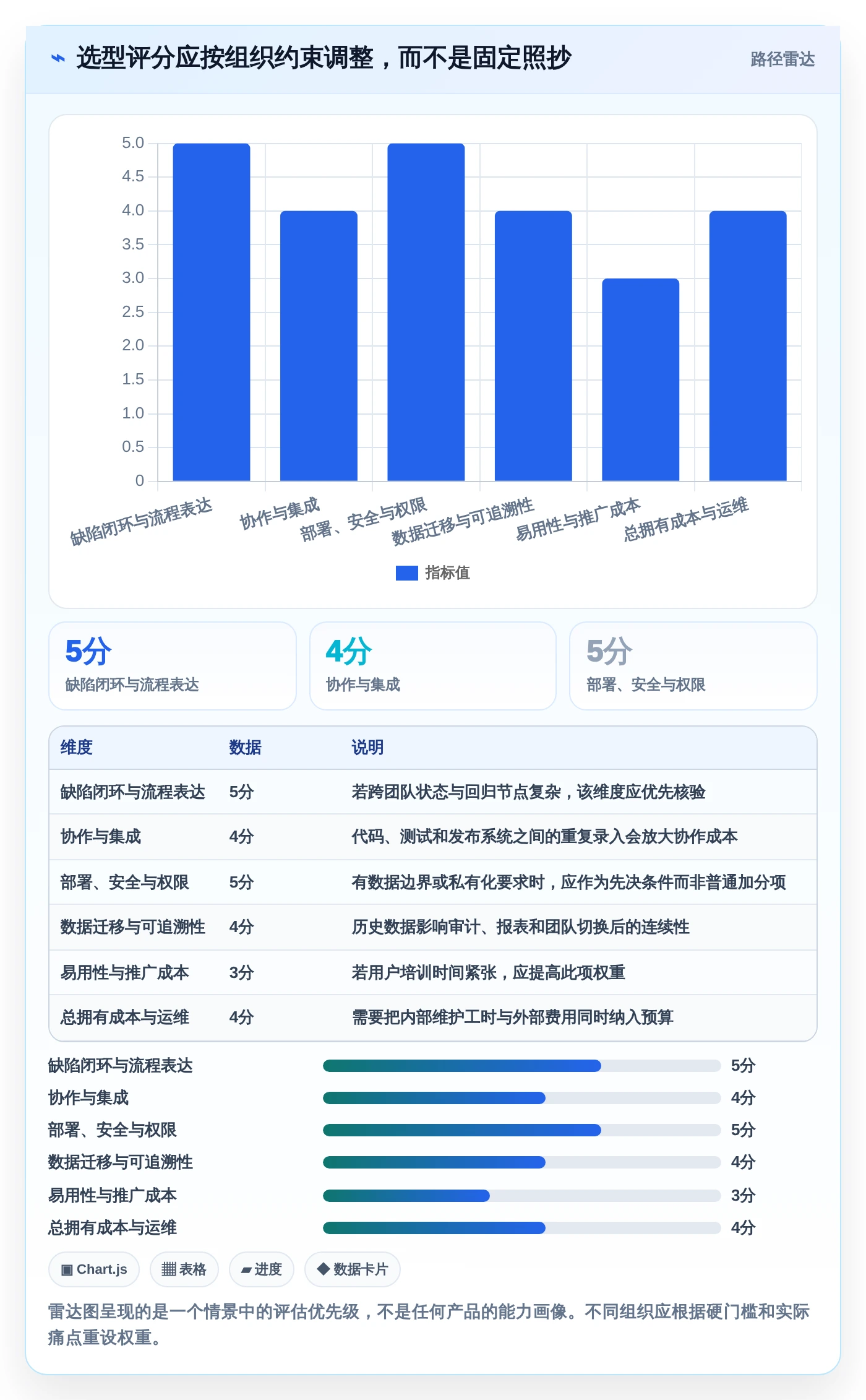
Task: Click the 进度 tag chip
Action: coord(262,1269)
